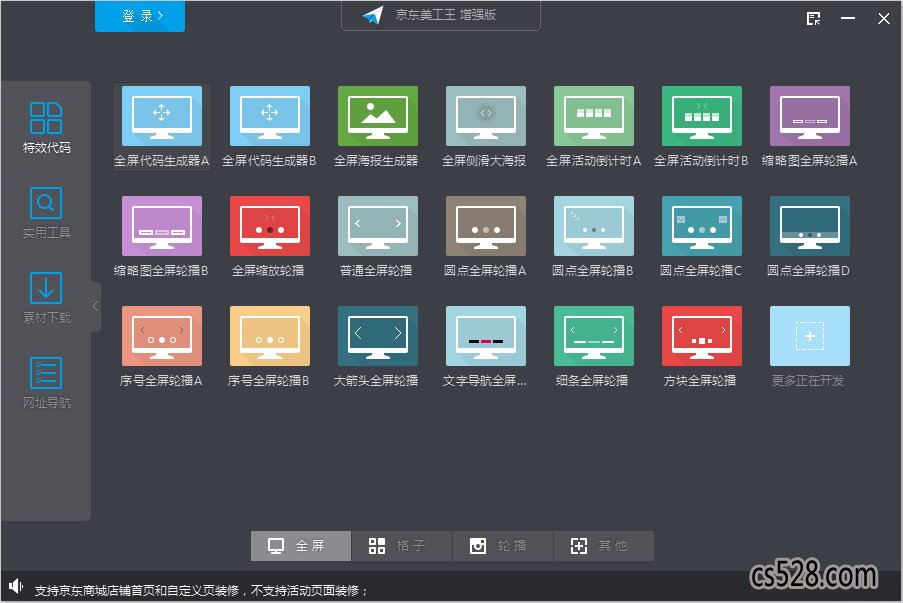Close the application window

pos(883,18)
